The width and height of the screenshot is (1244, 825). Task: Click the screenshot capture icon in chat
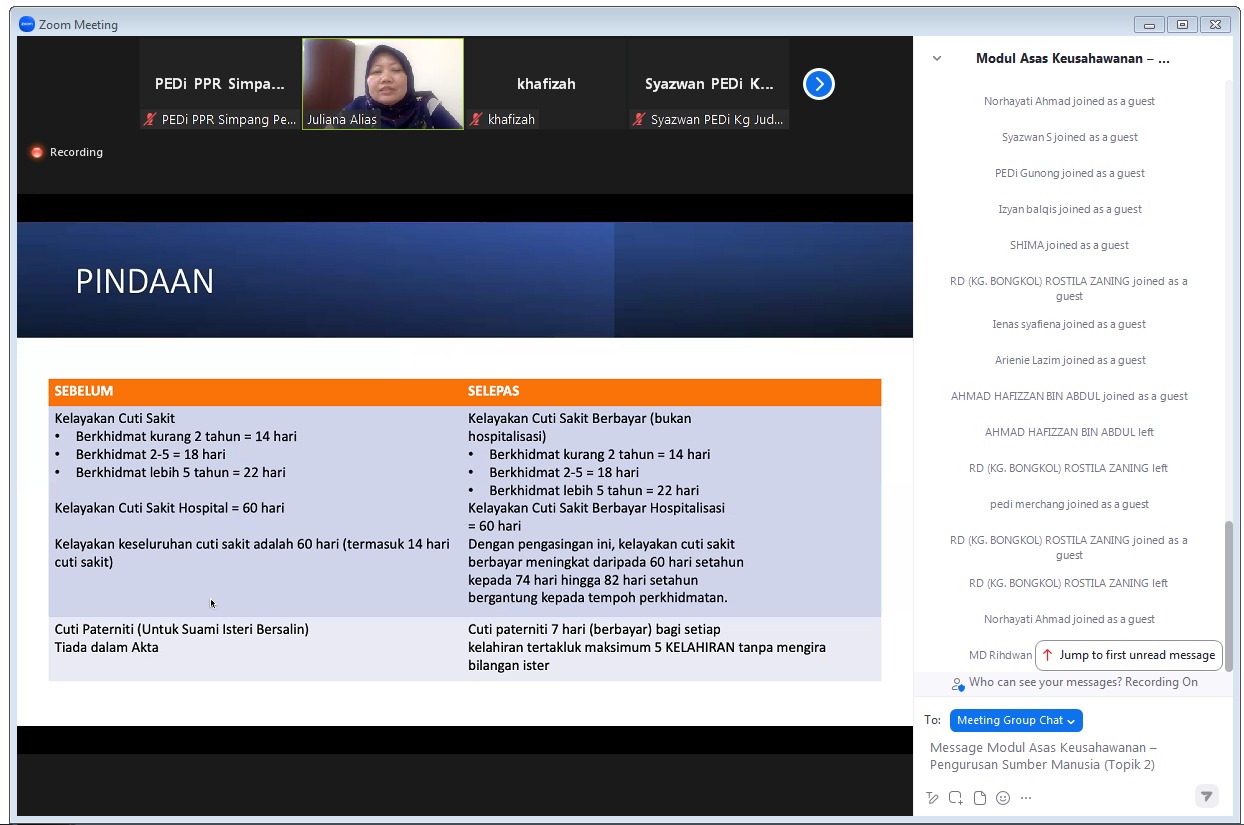(x=956, y=798)
